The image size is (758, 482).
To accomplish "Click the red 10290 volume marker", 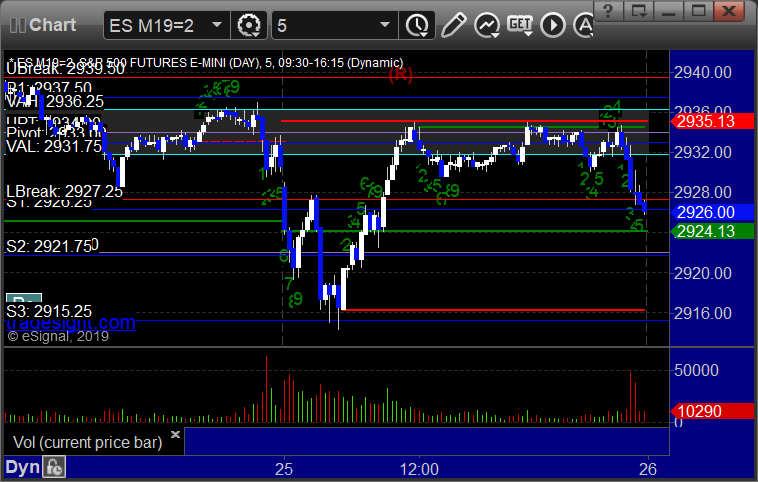I will (713, 411).
